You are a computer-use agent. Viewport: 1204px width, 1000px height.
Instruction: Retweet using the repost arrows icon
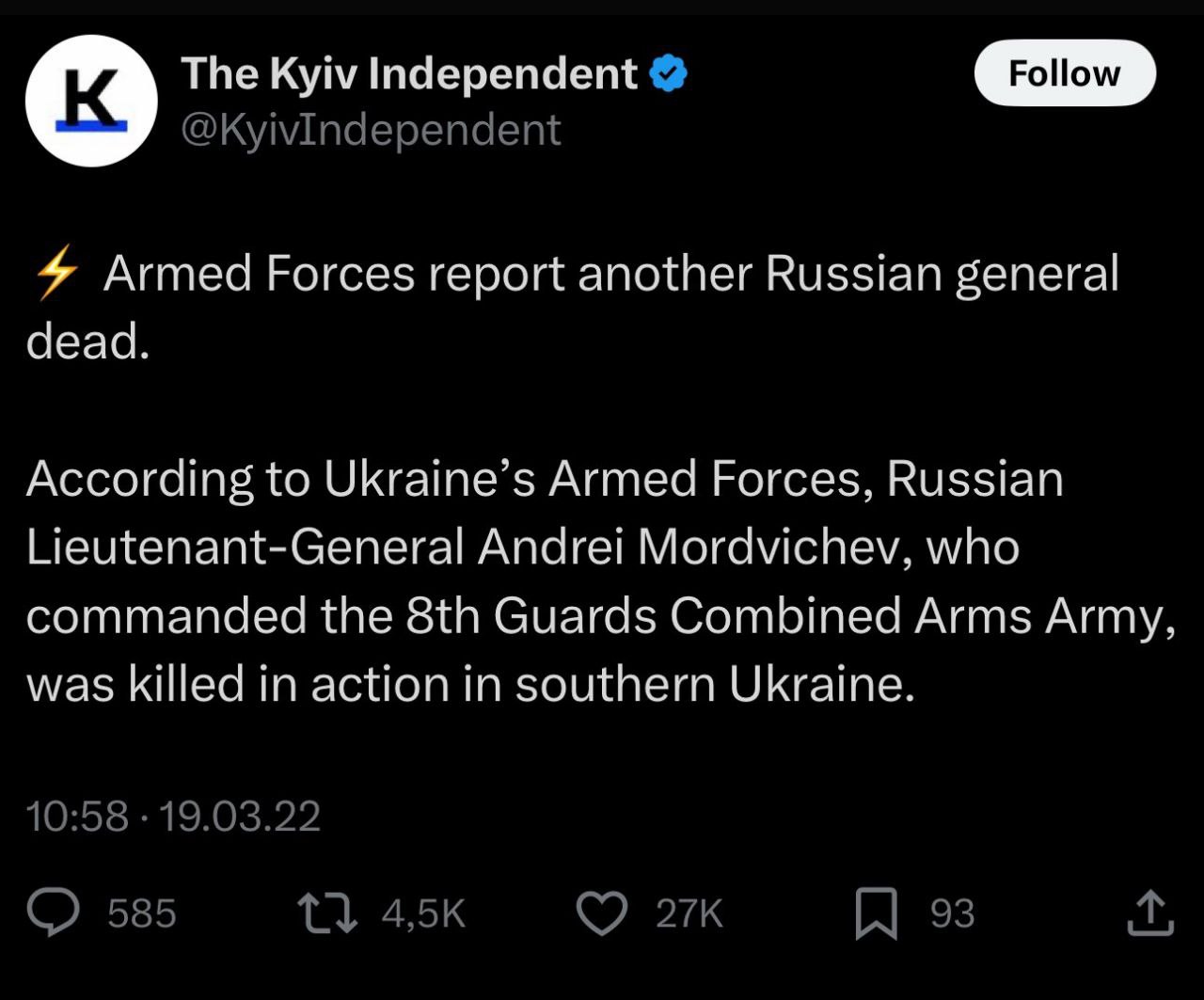click(x=326, y=913)
